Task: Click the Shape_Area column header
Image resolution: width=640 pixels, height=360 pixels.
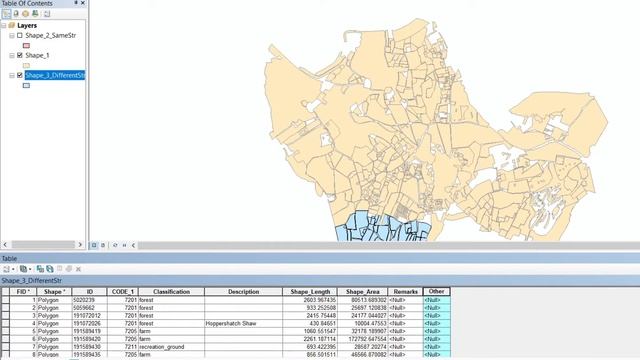Action: (x=362, y=292)
